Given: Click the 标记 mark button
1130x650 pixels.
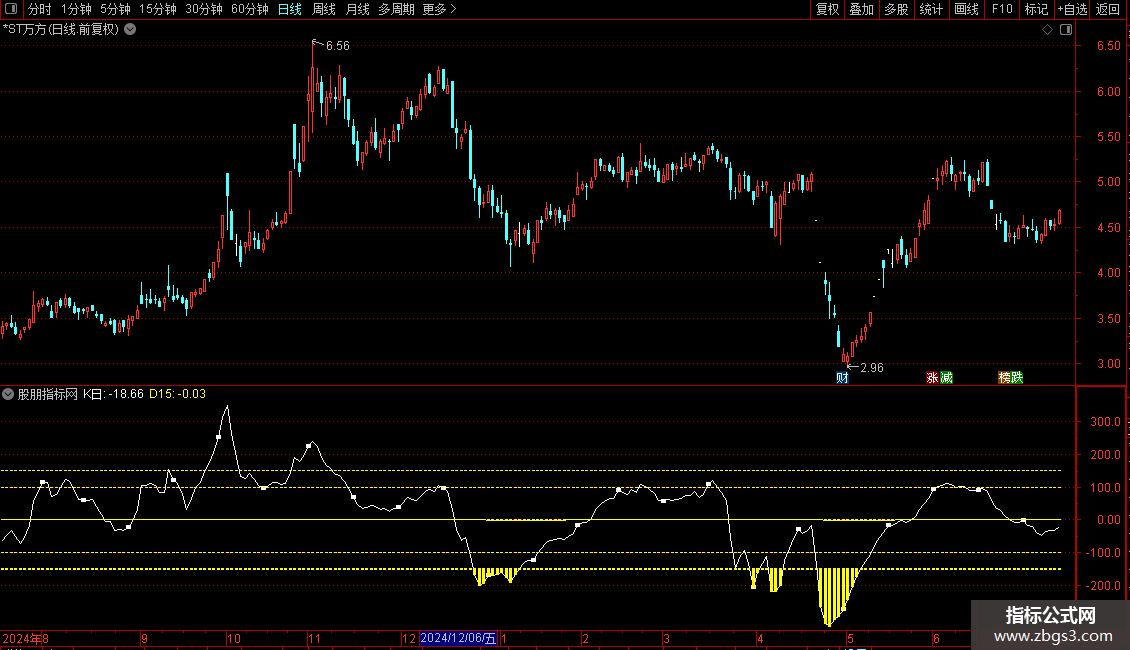Looking at the screenshot, I should 1036,9.
